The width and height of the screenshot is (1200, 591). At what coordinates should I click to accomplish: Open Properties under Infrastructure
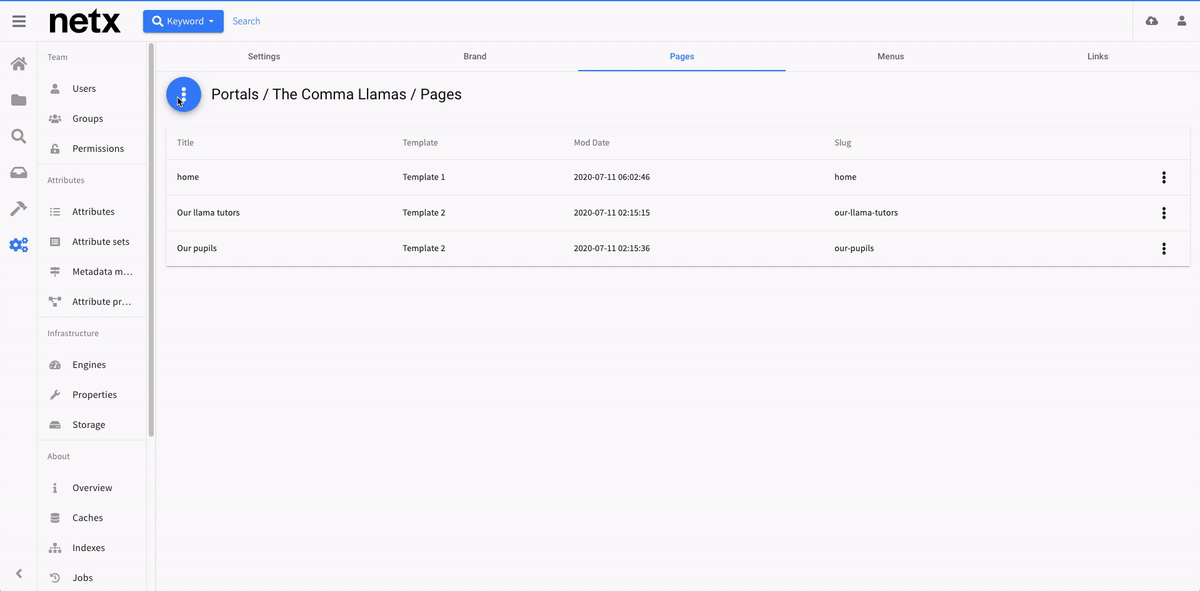92,395
